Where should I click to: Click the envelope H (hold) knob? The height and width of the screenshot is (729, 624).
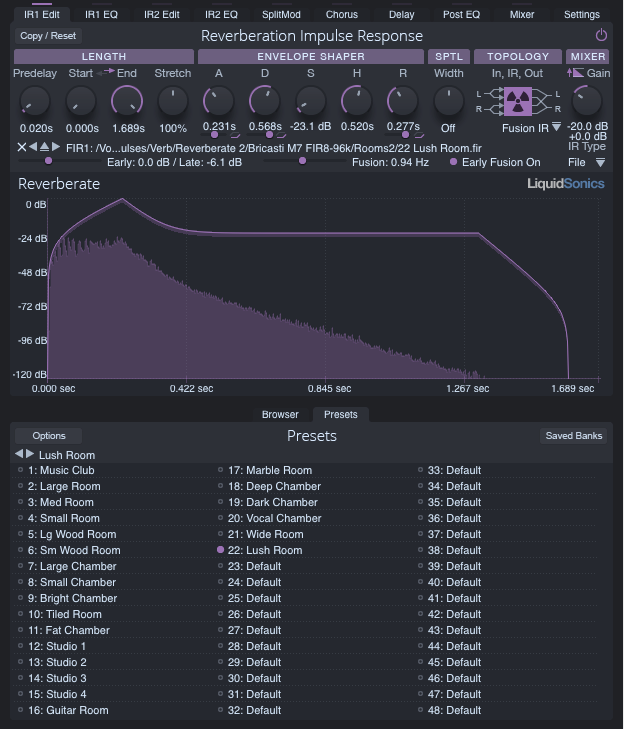tap(357, 101)
